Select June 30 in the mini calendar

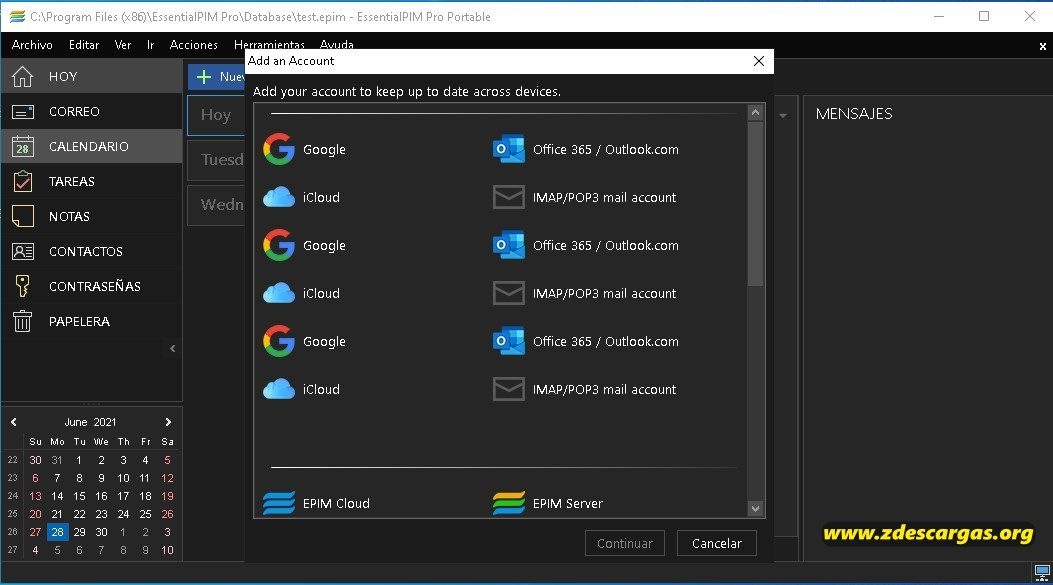[101, 532]
